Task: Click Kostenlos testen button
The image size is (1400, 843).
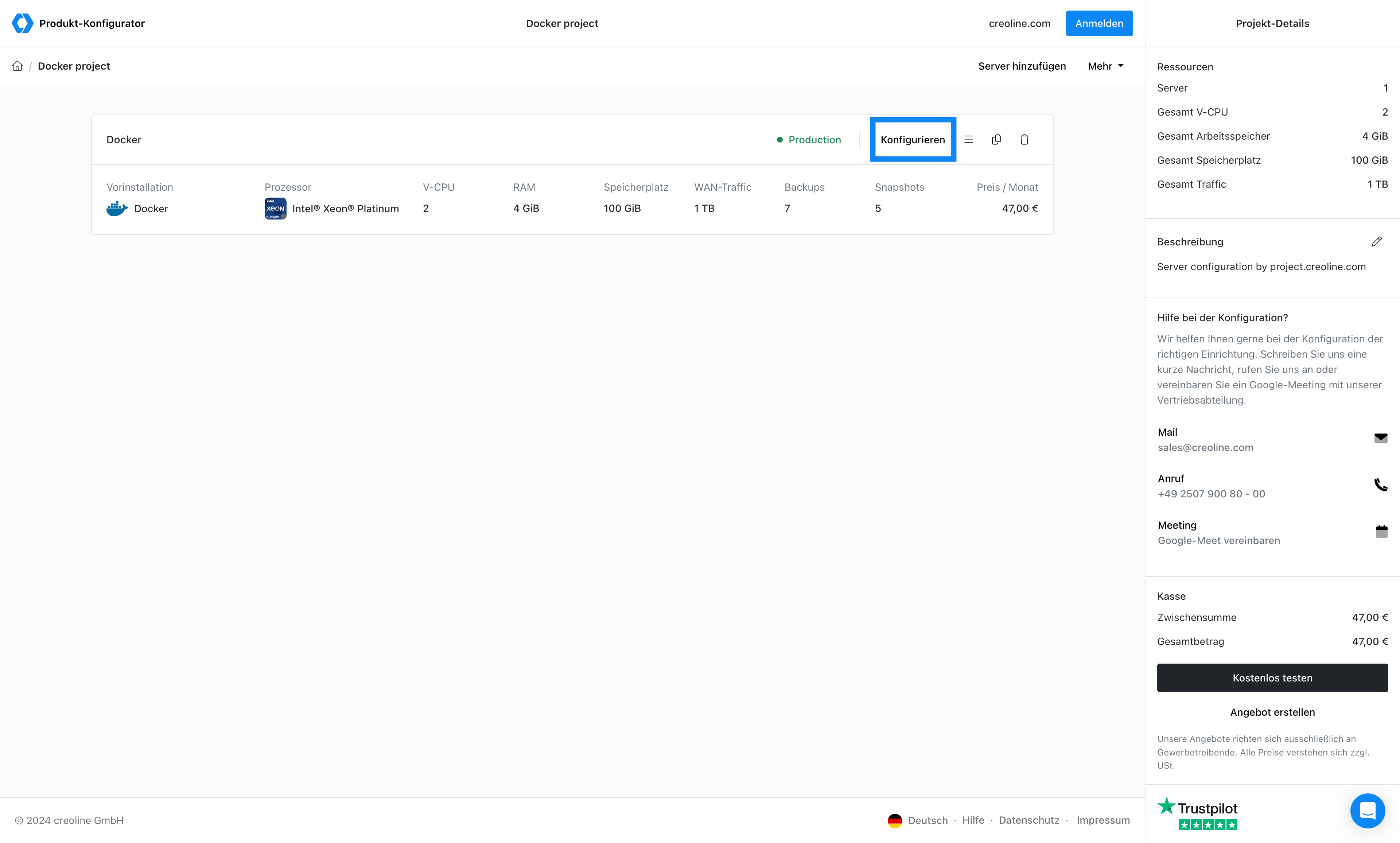Action: coord(1272,678)
